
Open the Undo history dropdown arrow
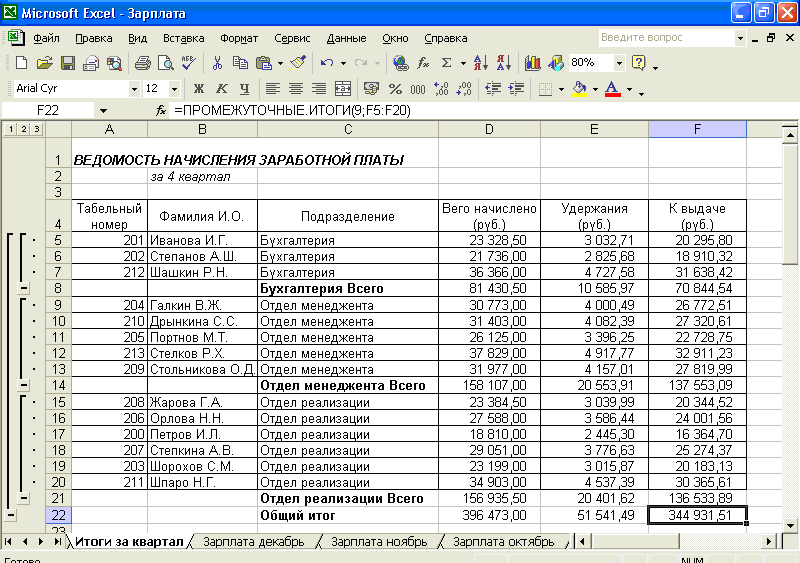click(x=343, y=63)
